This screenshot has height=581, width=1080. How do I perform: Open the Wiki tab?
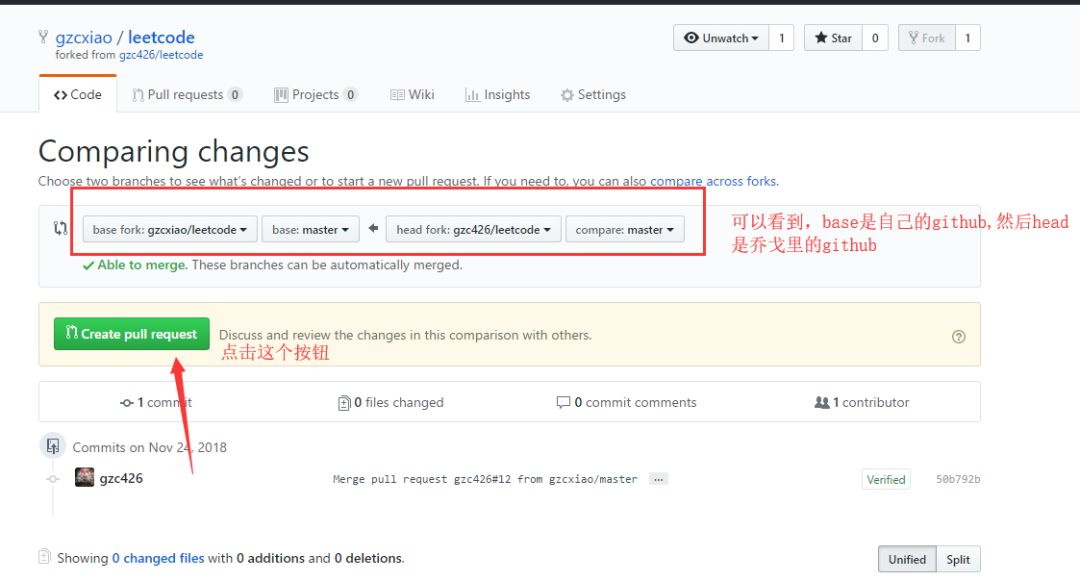412,94
